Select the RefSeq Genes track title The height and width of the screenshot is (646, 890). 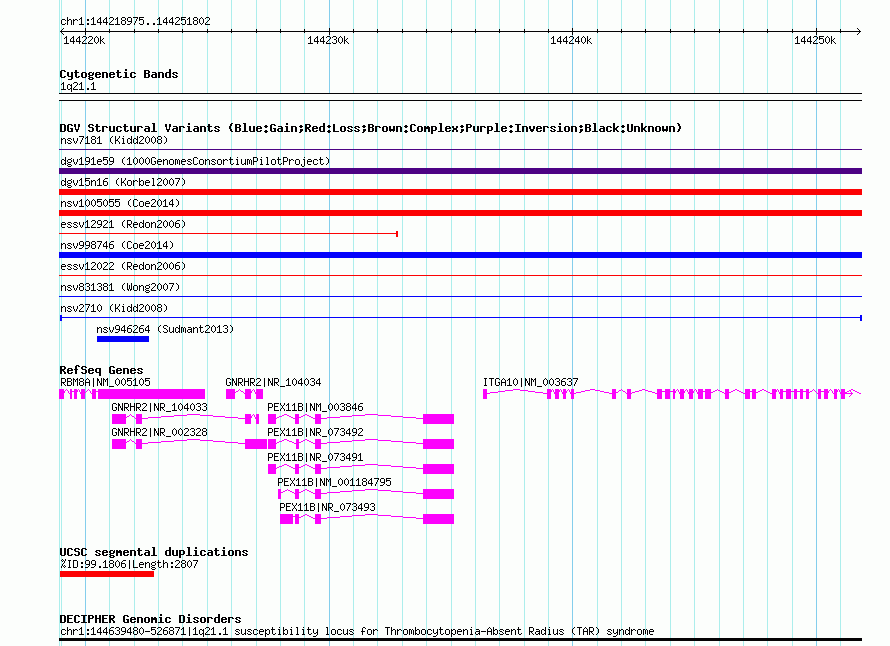coord(101,370)
